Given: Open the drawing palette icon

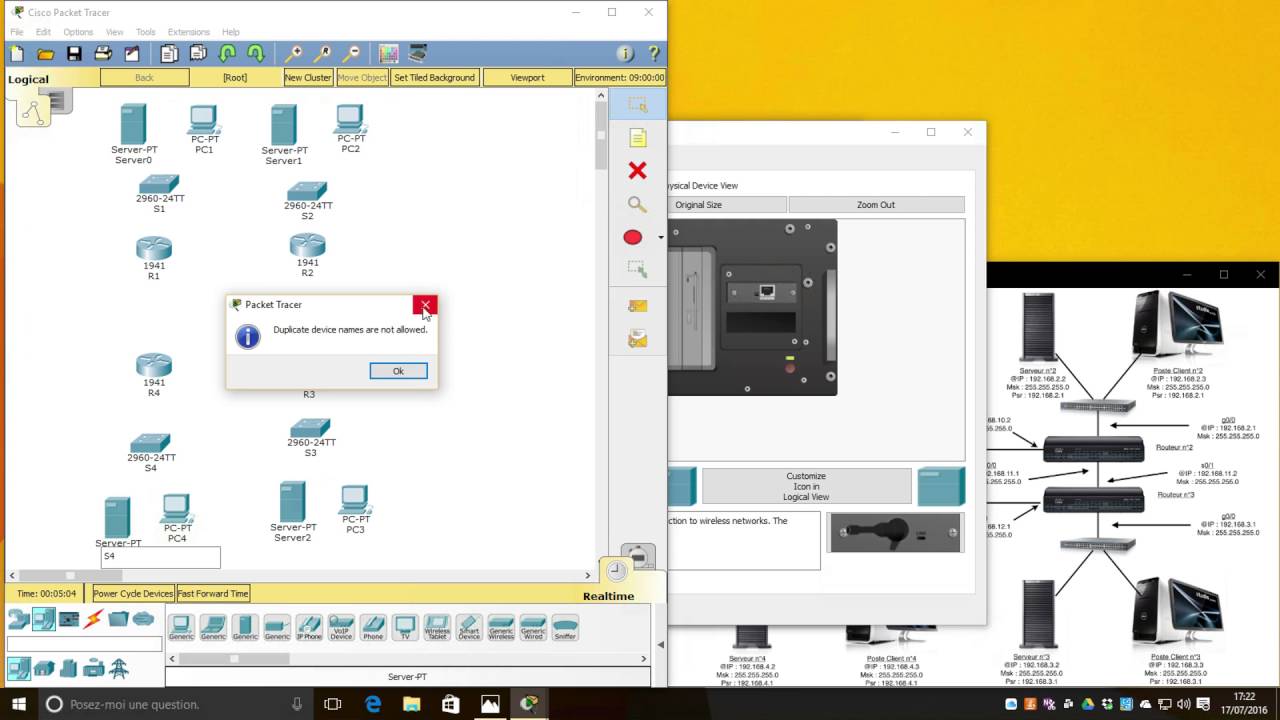Looking at the screenshot, I should tap(389, 54).
